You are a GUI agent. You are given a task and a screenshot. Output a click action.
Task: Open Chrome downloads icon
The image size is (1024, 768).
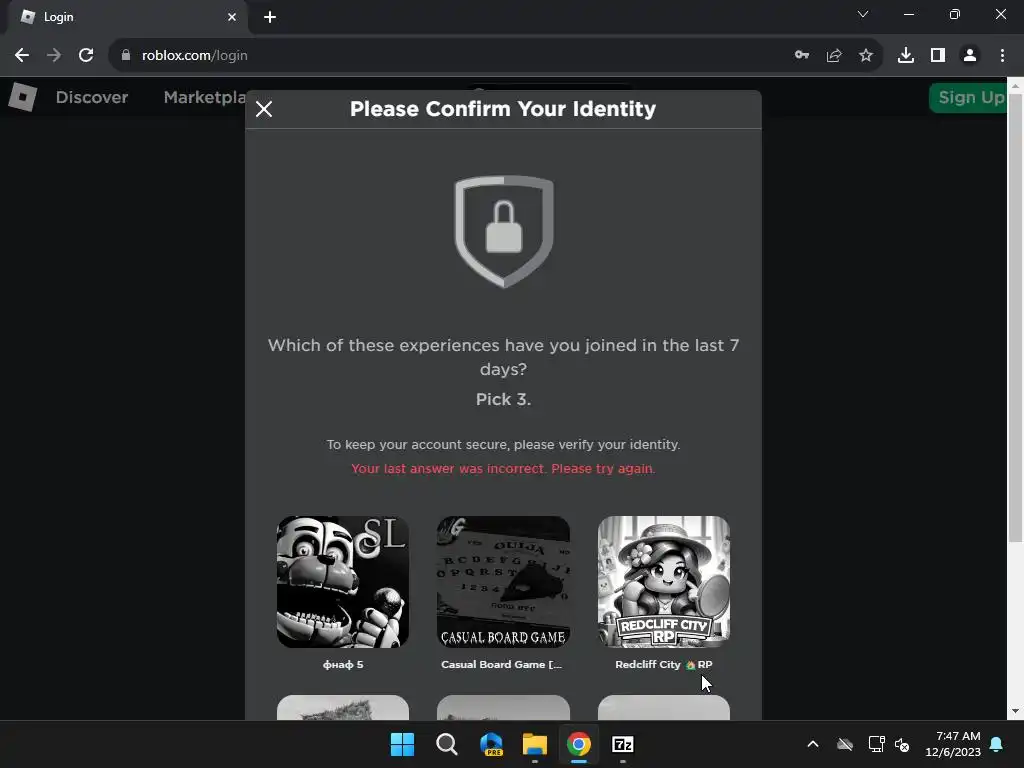(906, 56)
